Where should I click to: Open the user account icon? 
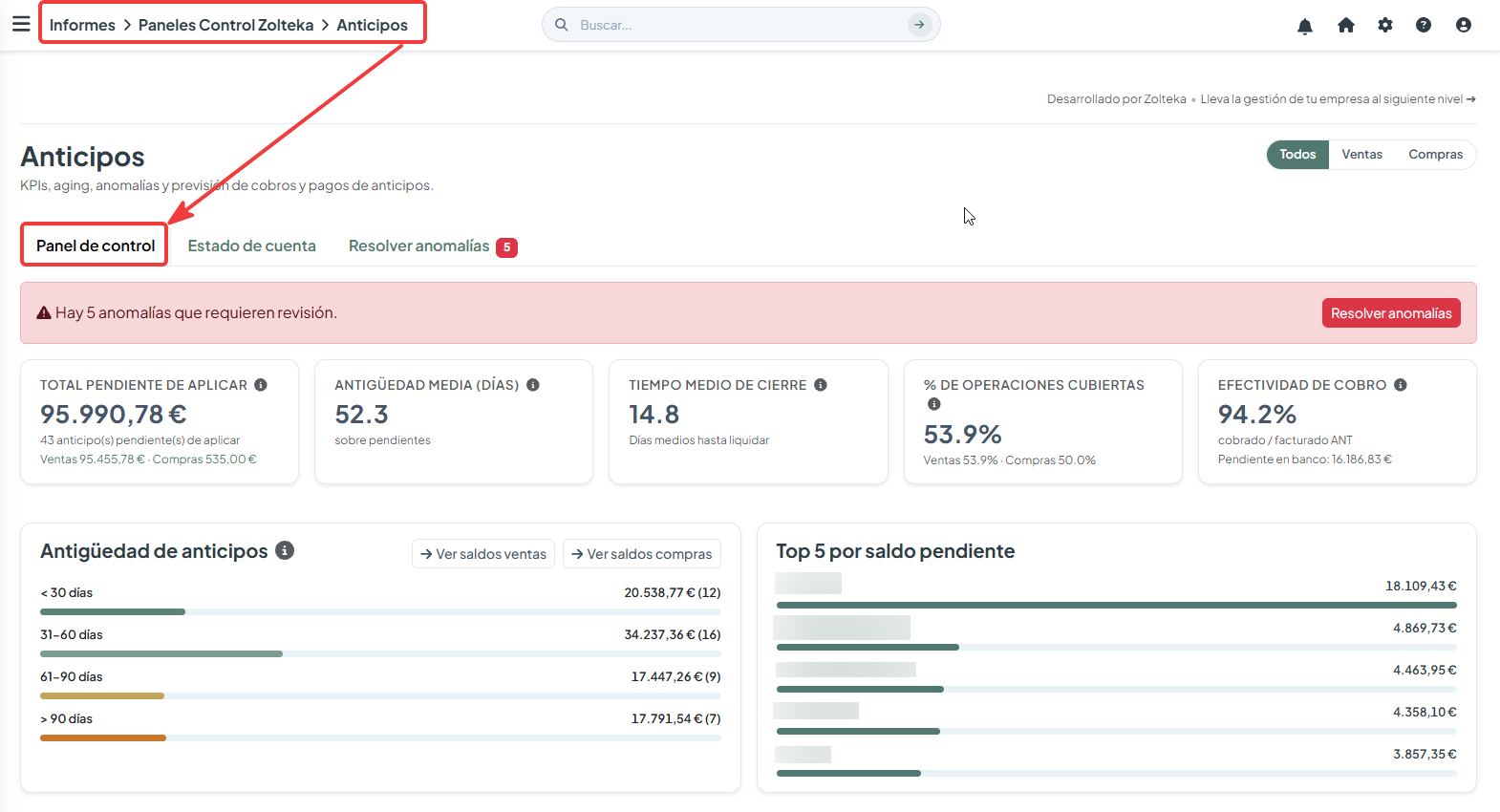point(1464,25)
